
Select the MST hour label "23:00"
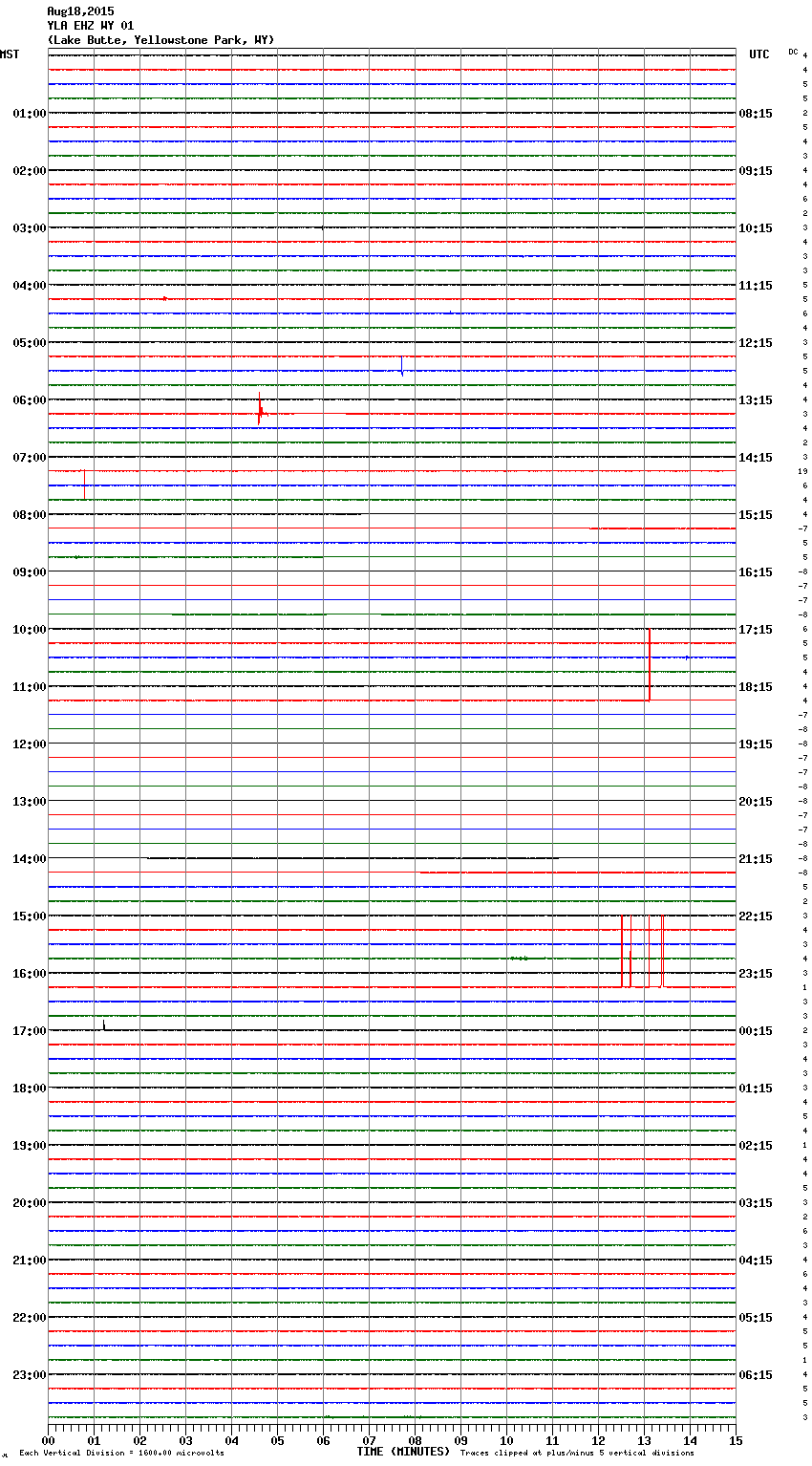[30, 1375]
